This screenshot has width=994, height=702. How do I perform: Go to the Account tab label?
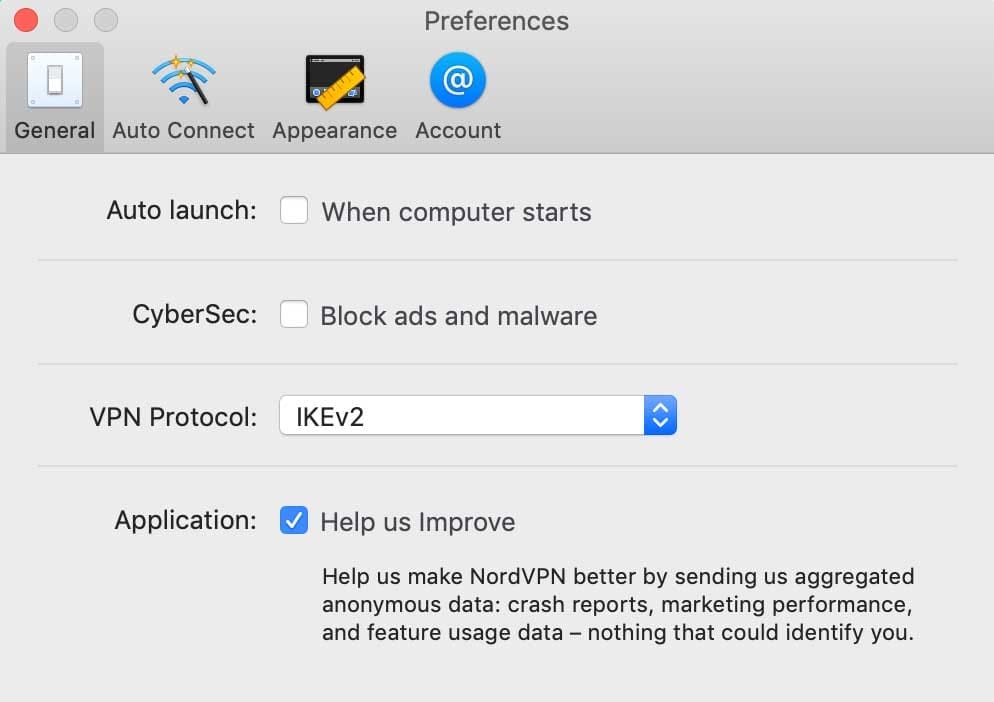point(458,131)
